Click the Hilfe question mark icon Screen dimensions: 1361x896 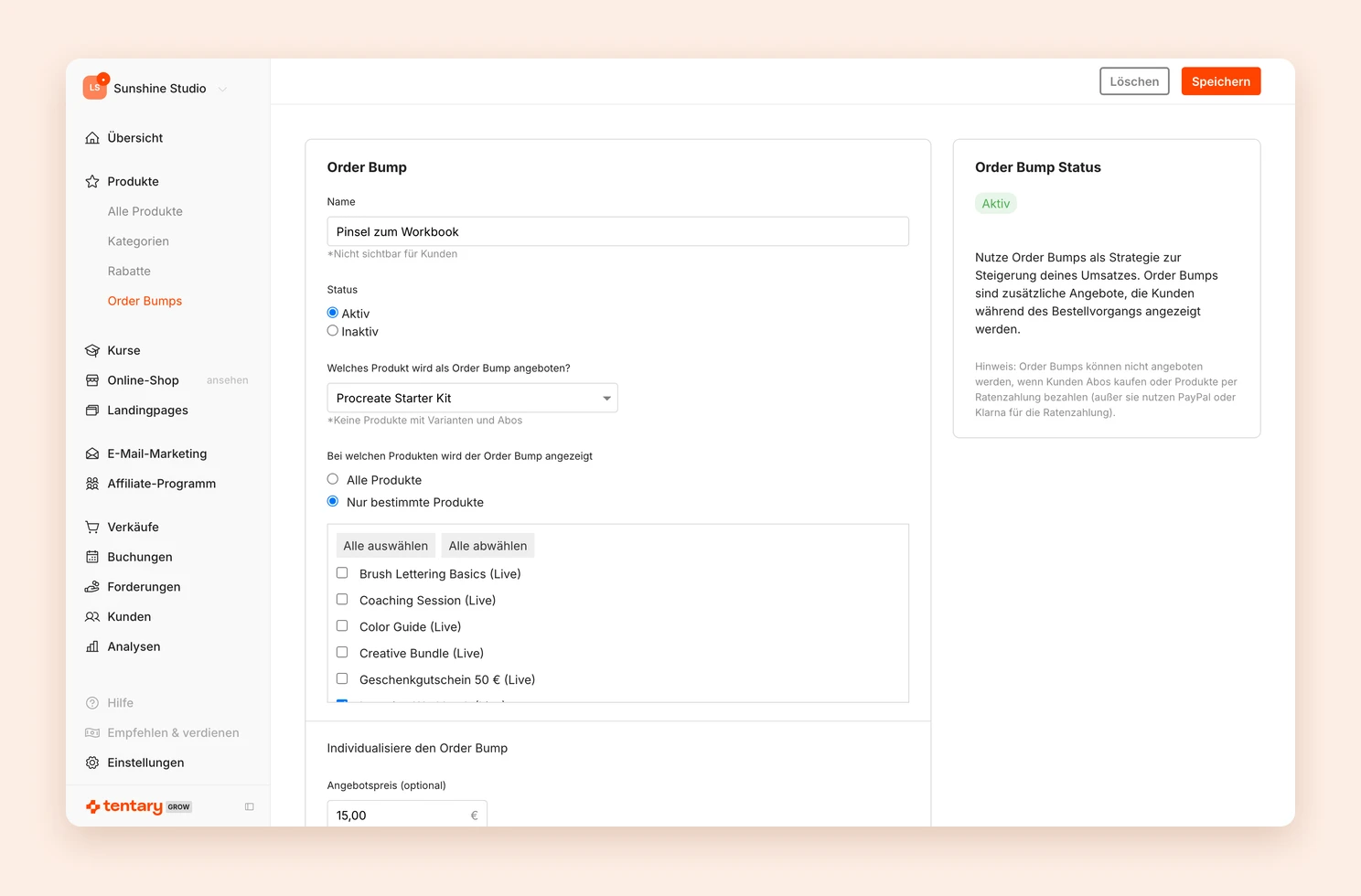[92, 703]
